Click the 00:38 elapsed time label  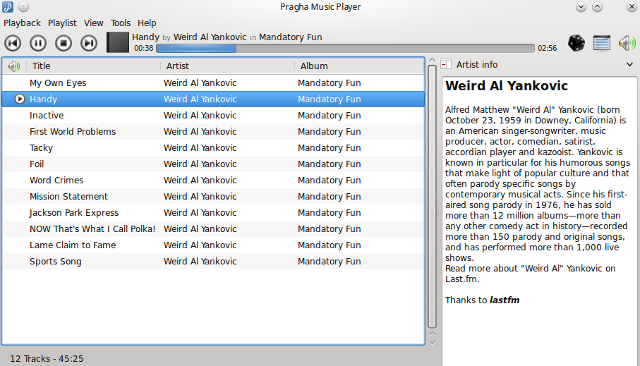pyautogui.click(x=144, y=48)
